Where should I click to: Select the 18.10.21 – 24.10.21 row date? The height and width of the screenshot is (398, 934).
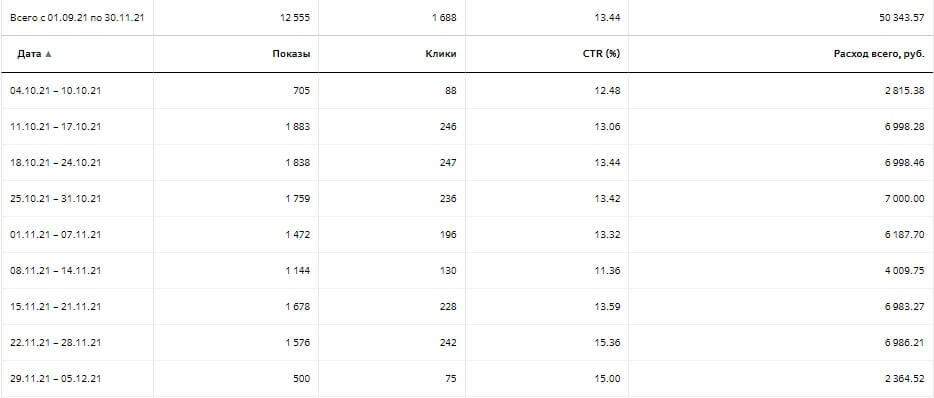coord(55,163)
